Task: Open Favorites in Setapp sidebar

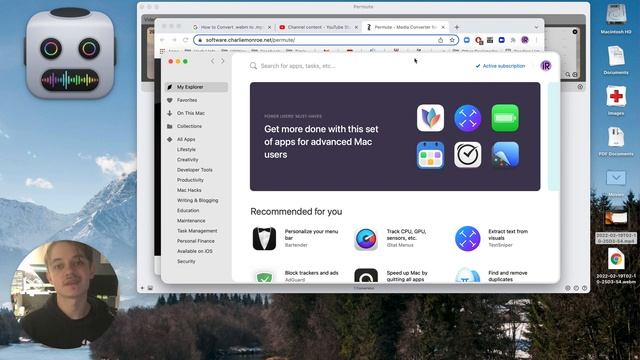Action: click(187, 100)
